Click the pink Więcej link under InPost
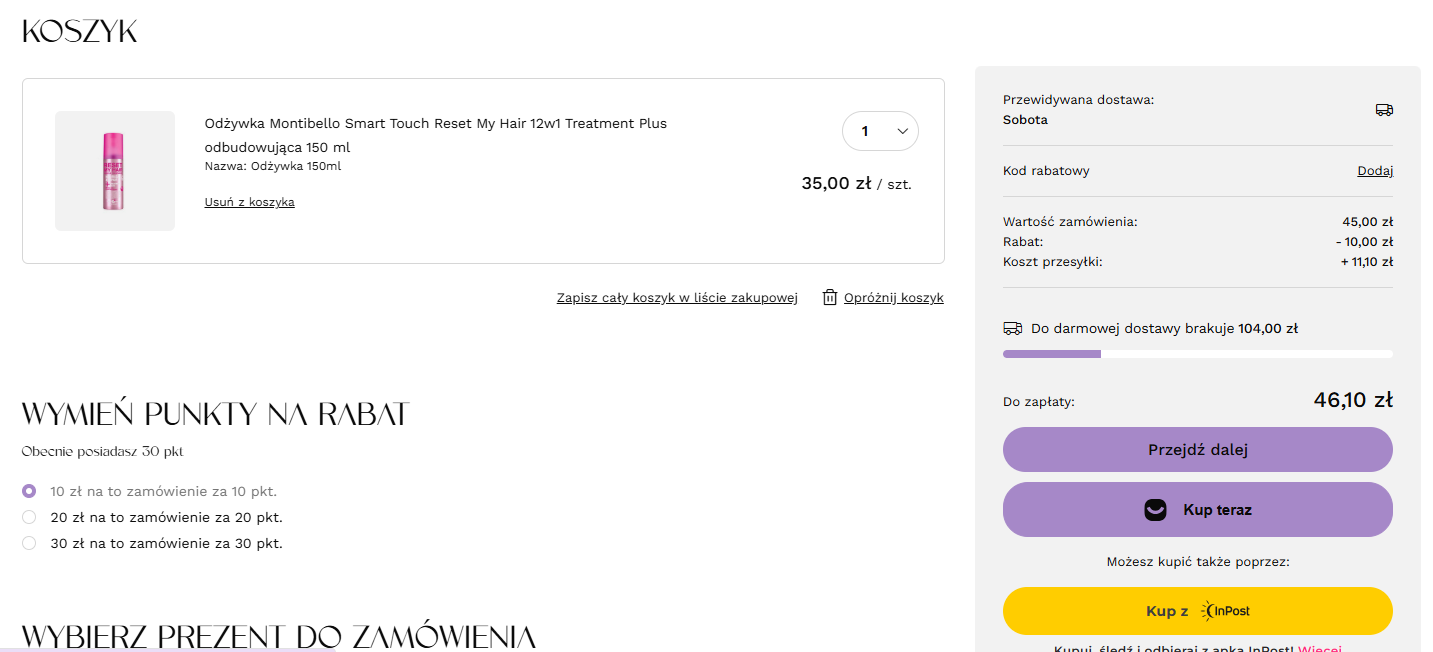Screen dimensions: 1433x652 pos(1319,648)
